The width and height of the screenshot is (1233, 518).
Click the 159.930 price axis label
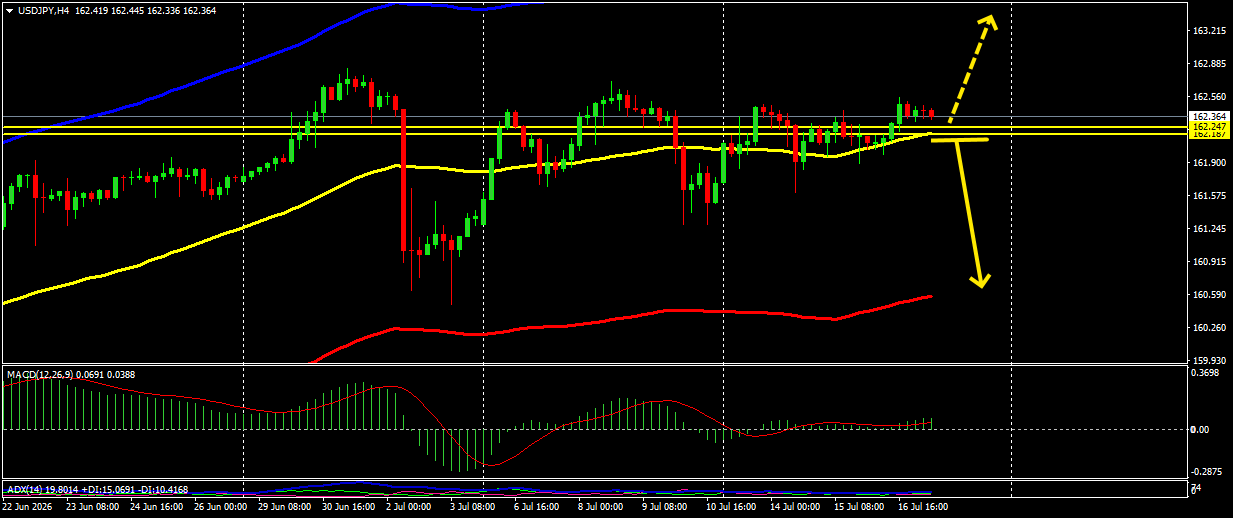[1208, 360]
